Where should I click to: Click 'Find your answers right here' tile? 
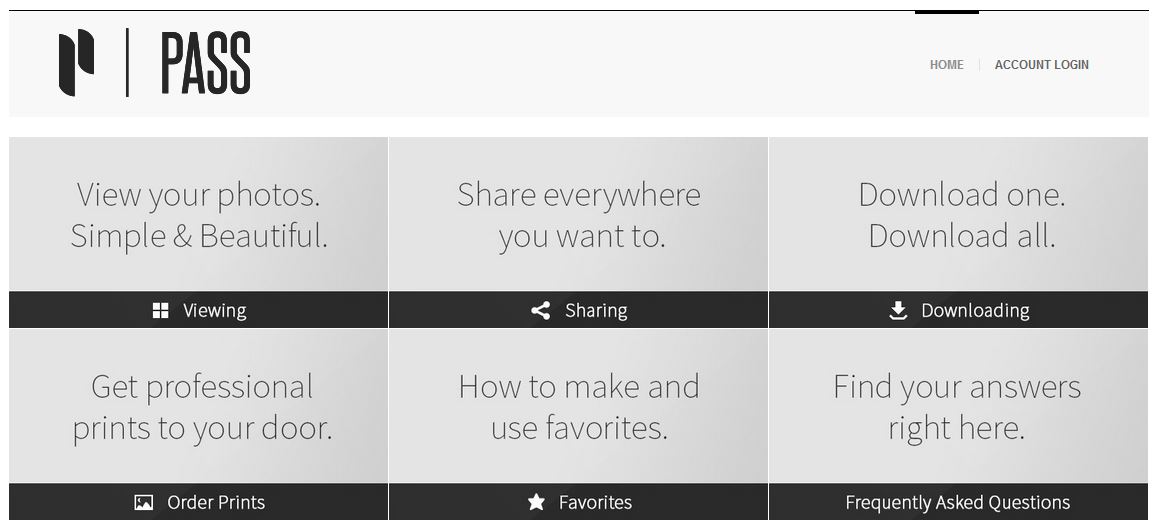point(957,407)
